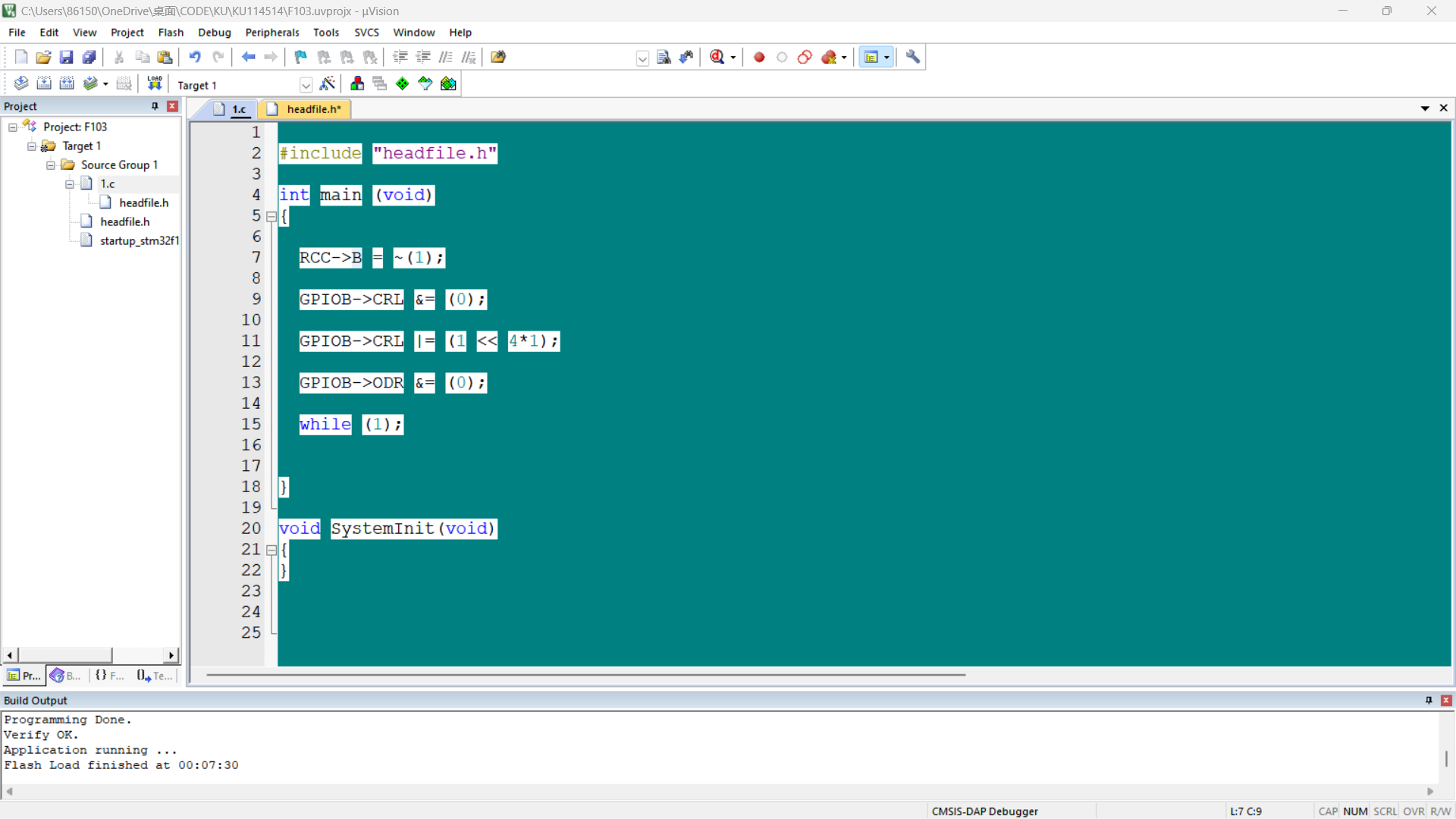Viewport: 1456px width, 819px height.
Task: Open Options for Target magic wand icon
Action: pyautogui.click(x=328, y=83)
